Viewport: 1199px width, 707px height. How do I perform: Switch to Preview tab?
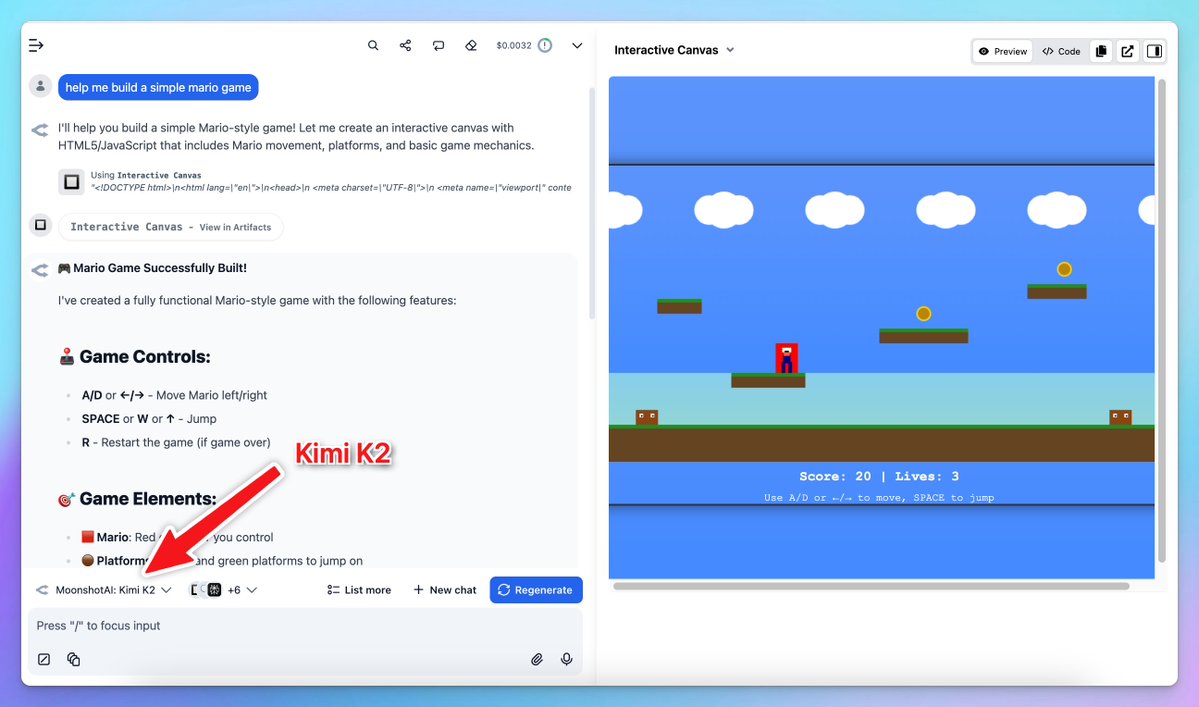(x=1003, y=51)
